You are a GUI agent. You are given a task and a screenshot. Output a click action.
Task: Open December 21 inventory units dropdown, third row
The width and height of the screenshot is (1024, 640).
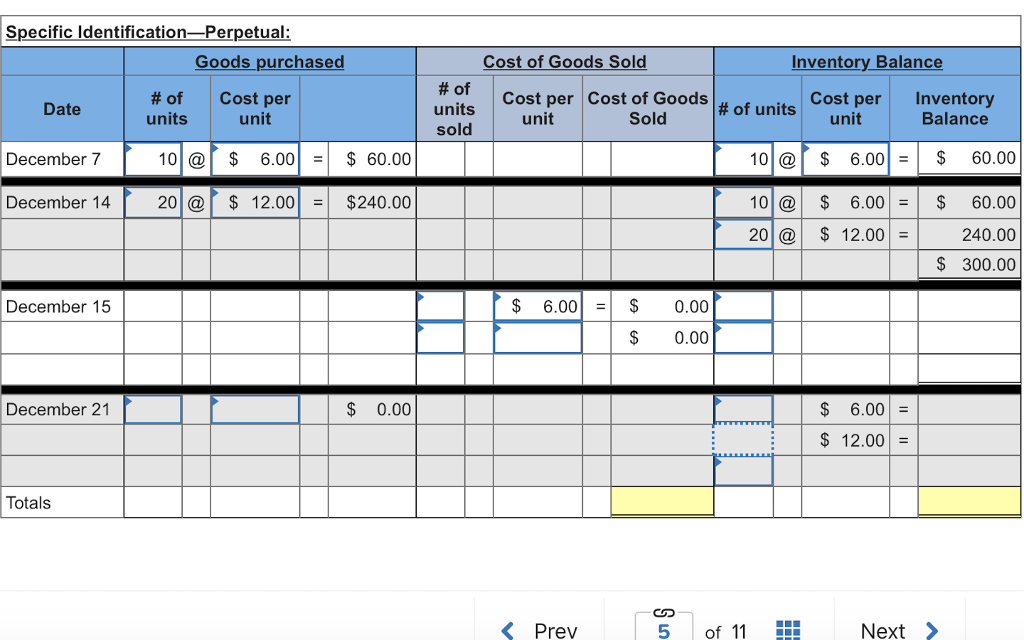(x=743, y=471)
